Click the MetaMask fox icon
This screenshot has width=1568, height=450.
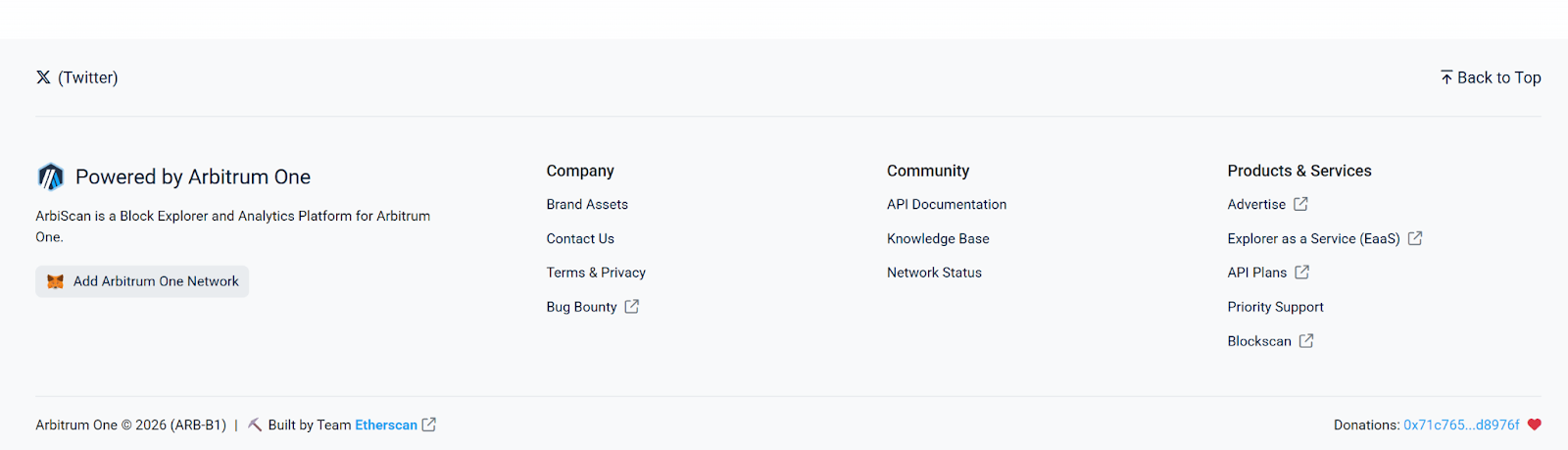click(x=56, y=281)
